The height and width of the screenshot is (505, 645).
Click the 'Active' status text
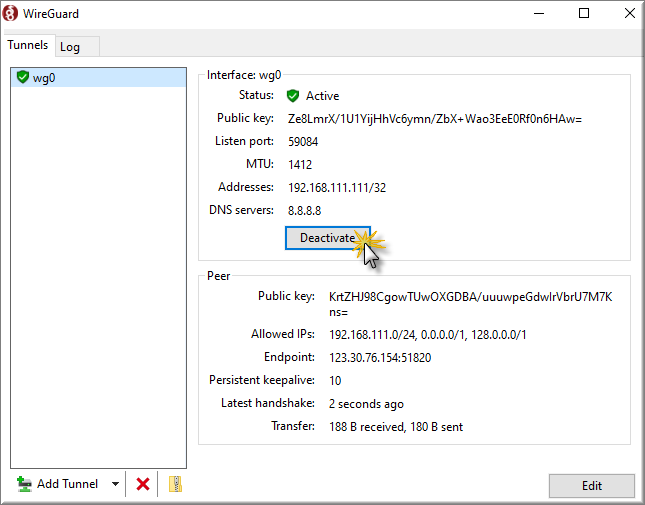pyautogui.click(x=322, y=96)
